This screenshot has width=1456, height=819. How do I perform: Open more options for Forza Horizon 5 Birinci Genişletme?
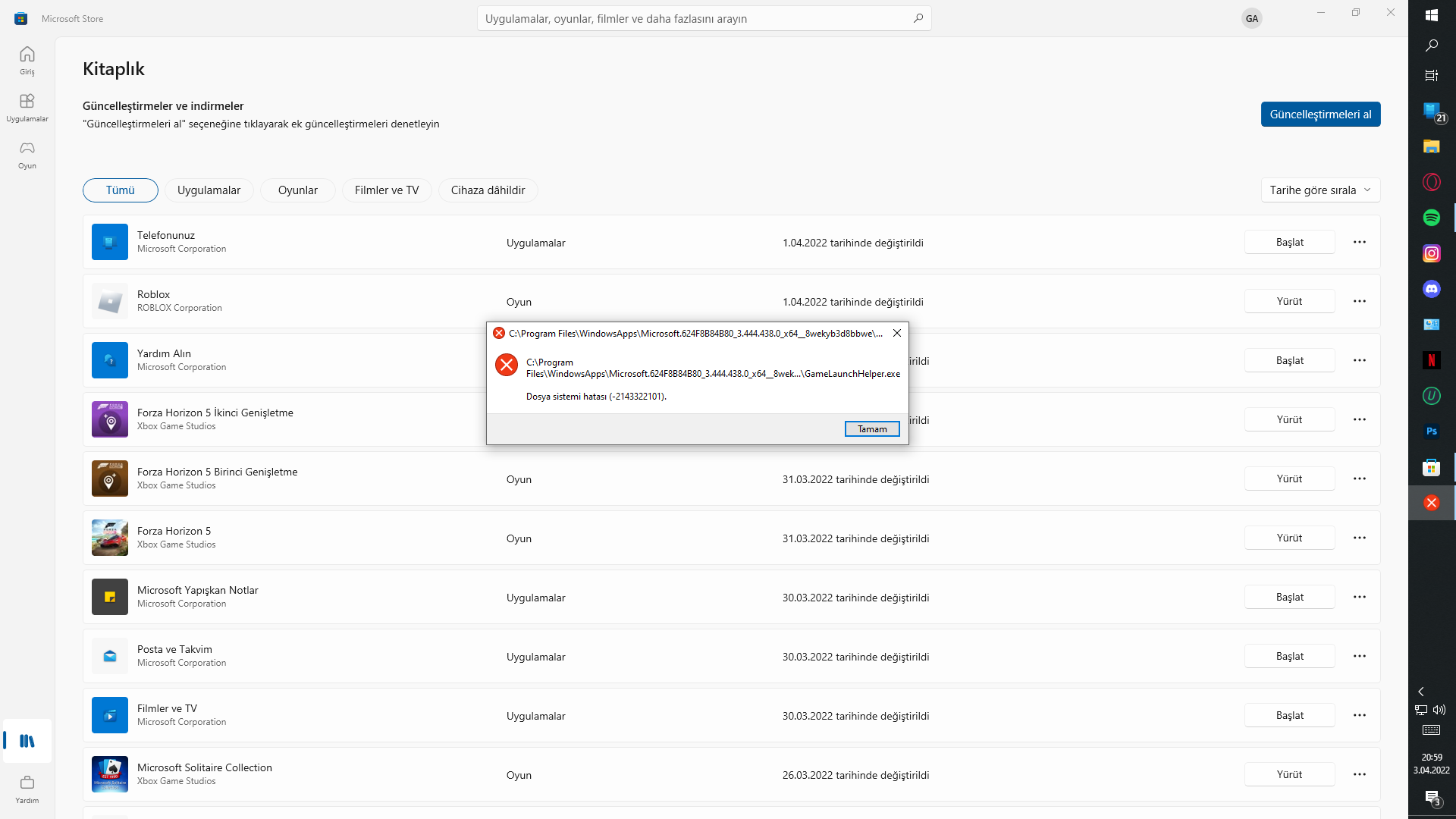point(1360,479)
